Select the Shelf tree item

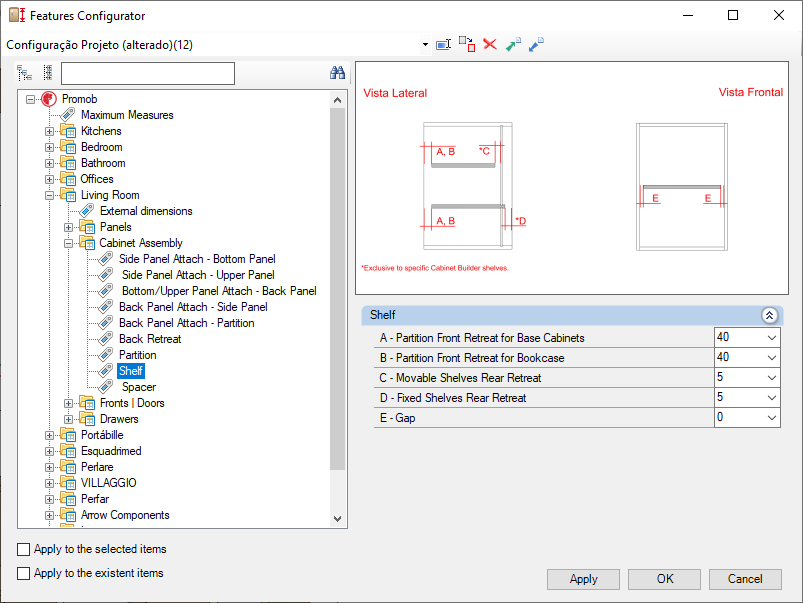pyautogui.click(x=131, y=371)
